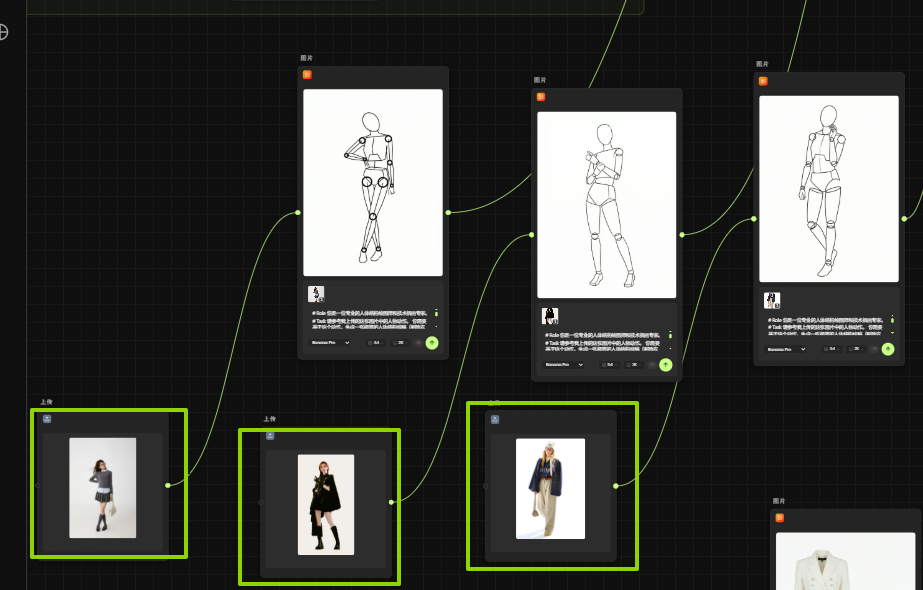
Task: Select the uploaded blue-jacket model photo
Action: click(550, 488)
